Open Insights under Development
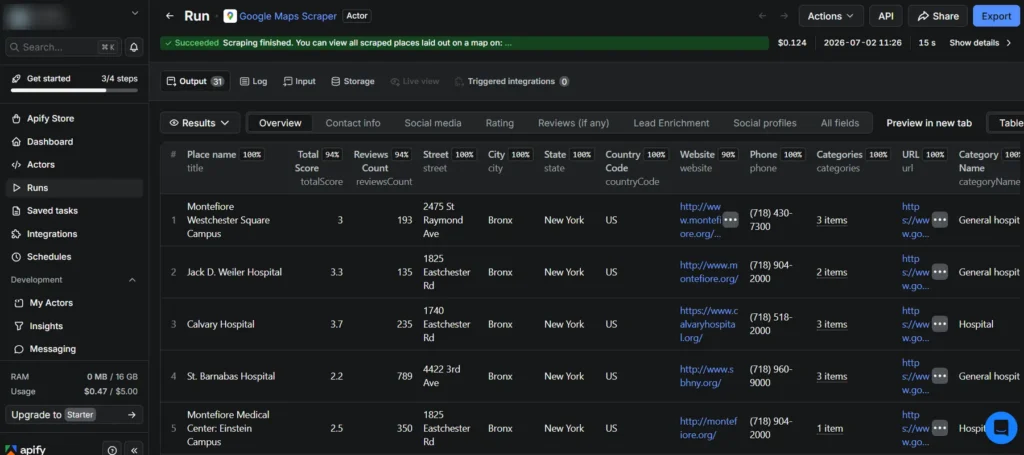This screenshot has height=455, width=1024. pyautogui.click(x=46, y=326)
